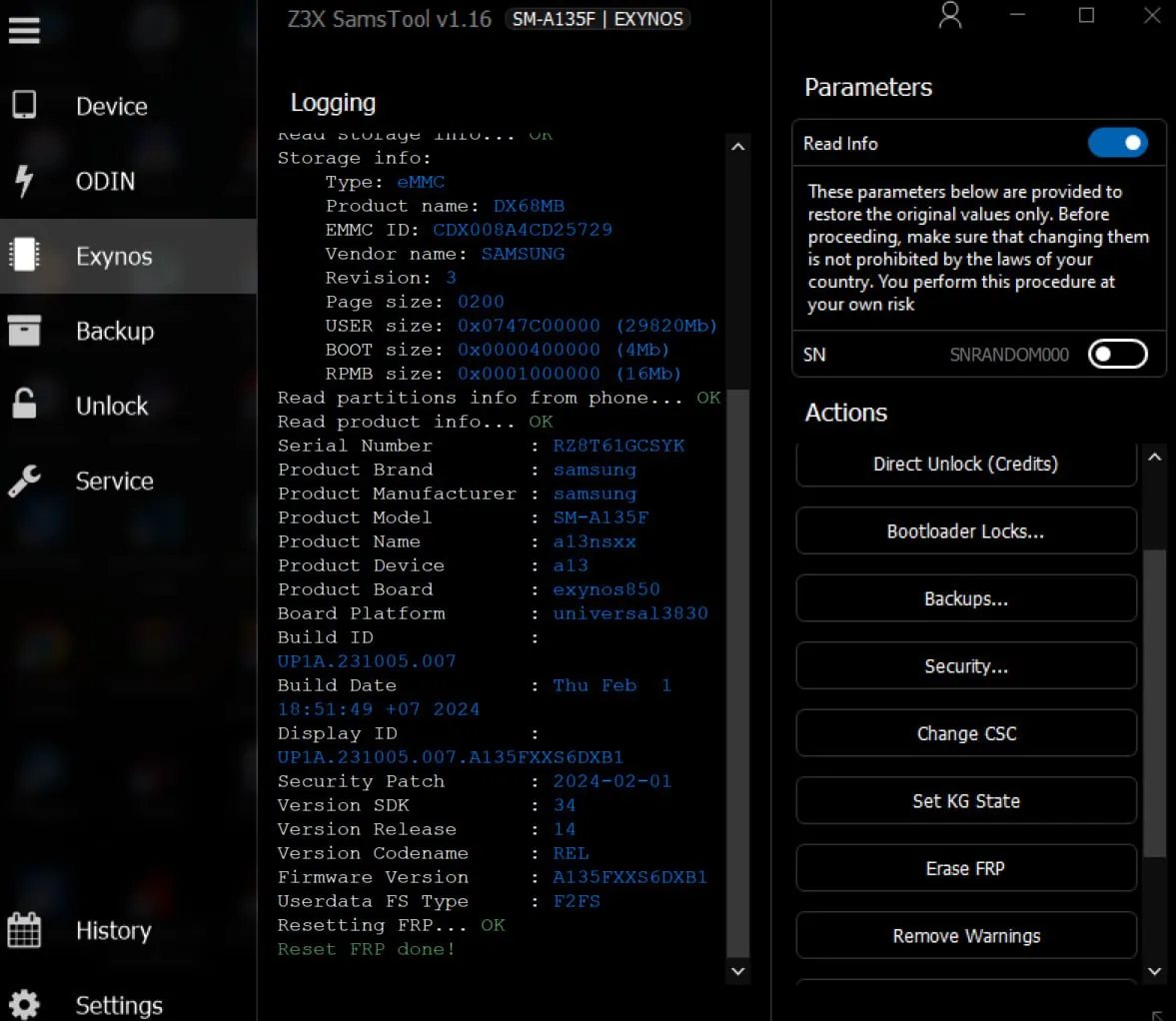This screenshot has height=1021, width=1176.
Task: Open the Service section
Action: pos(114,482)
